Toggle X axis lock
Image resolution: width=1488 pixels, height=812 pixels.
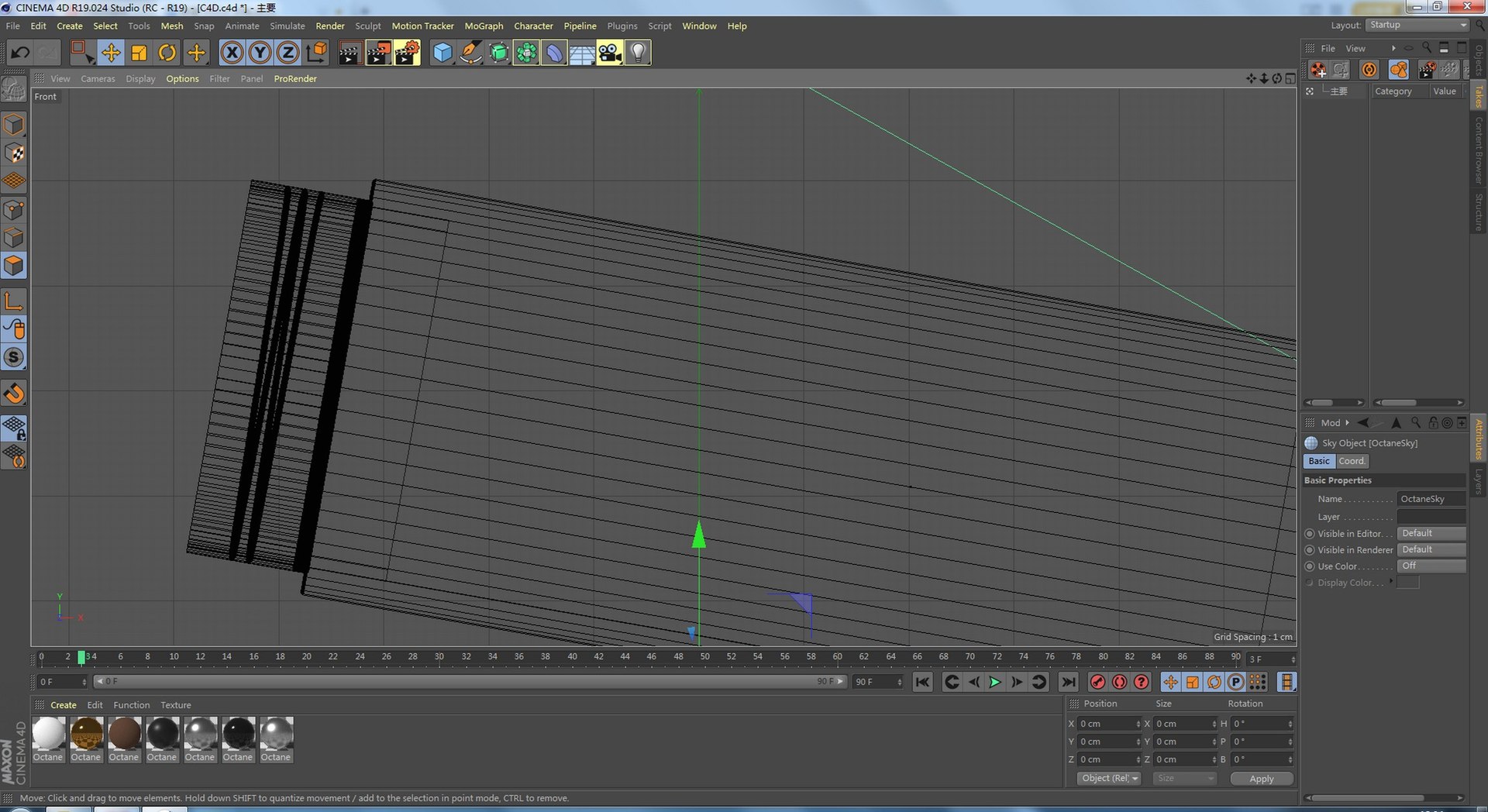pos(232,53)
